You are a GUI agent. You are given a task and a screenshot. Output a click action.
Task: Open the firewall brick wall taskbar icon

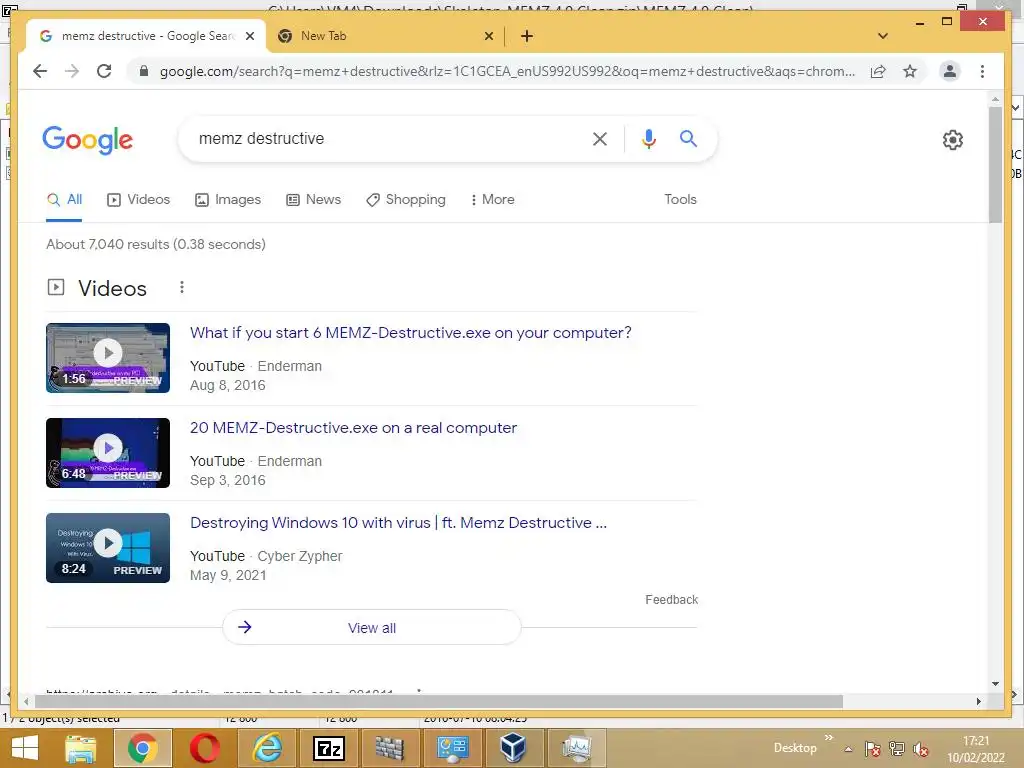[390, 748]
